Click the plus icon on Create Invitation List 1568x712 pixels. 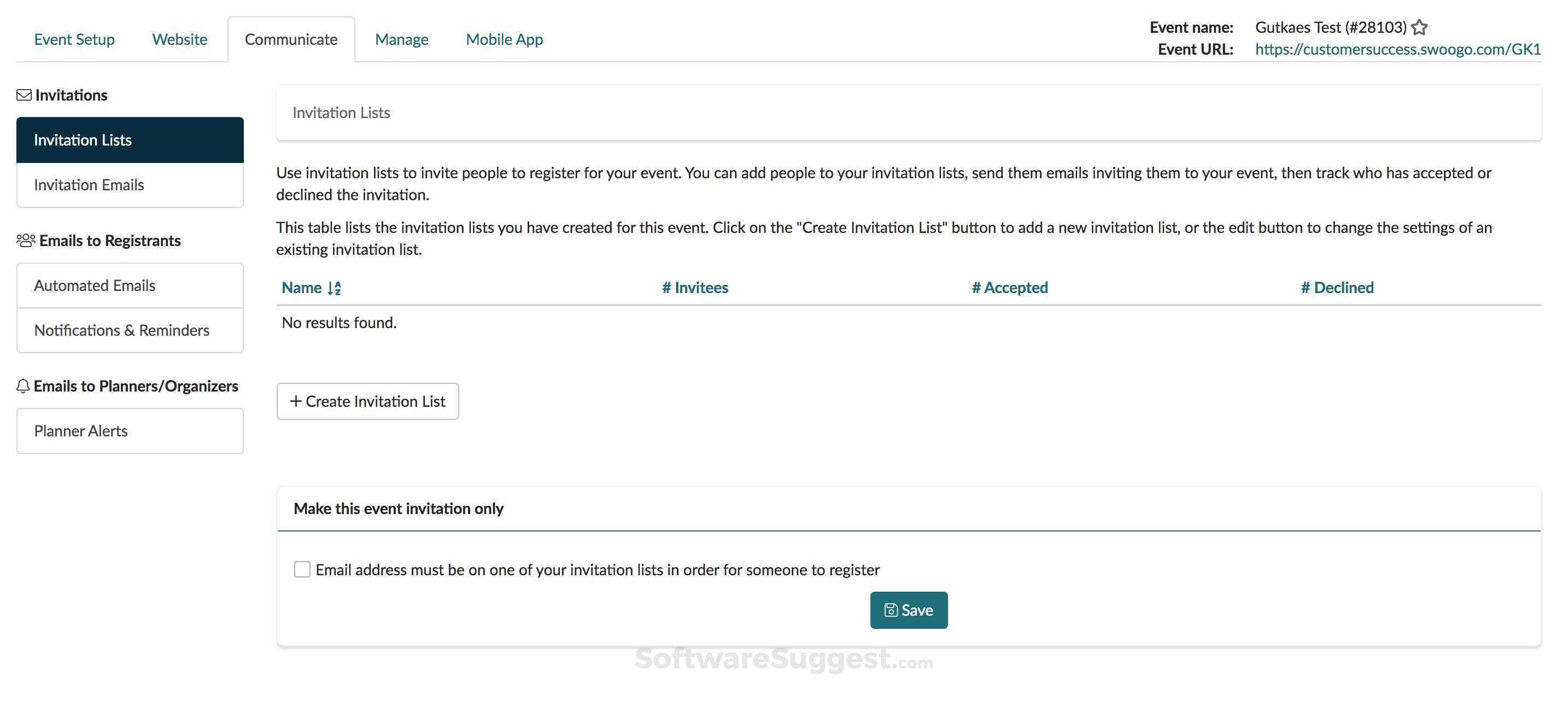(x=296, y=401)
